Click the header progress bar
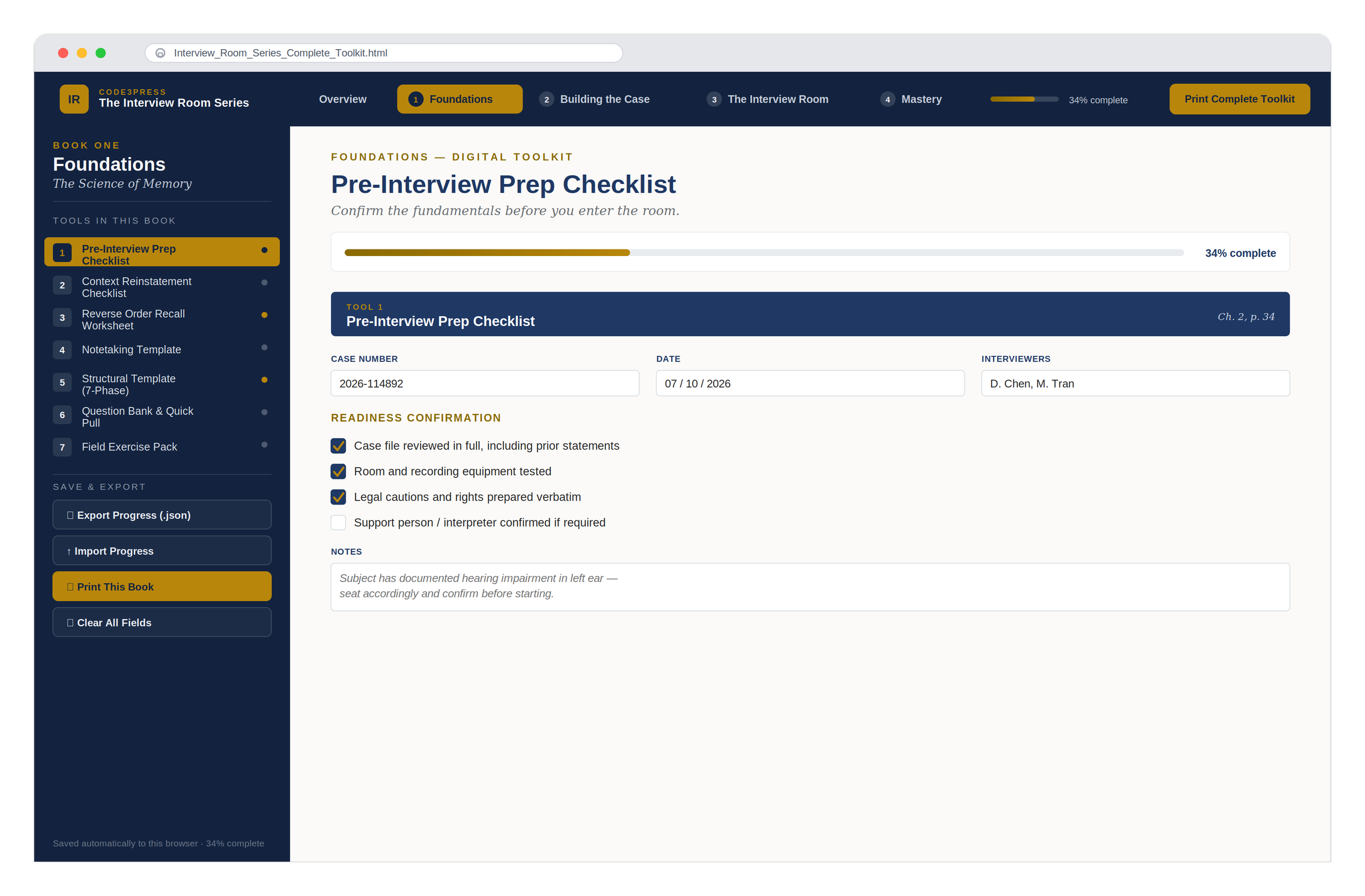1365x896 pixels. [1024, 99]
